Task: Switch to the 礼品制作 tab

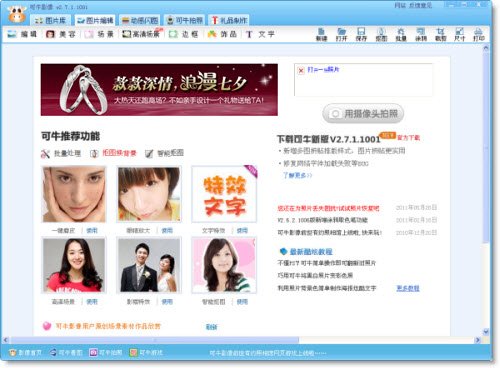Action: [x=229, y=20]
